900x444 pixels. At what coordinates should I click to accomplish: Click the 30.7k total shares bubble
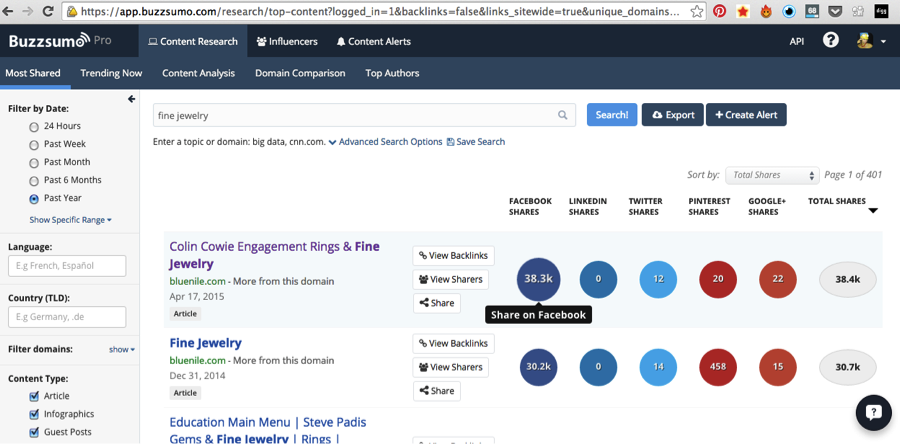(x=848, y=367)
